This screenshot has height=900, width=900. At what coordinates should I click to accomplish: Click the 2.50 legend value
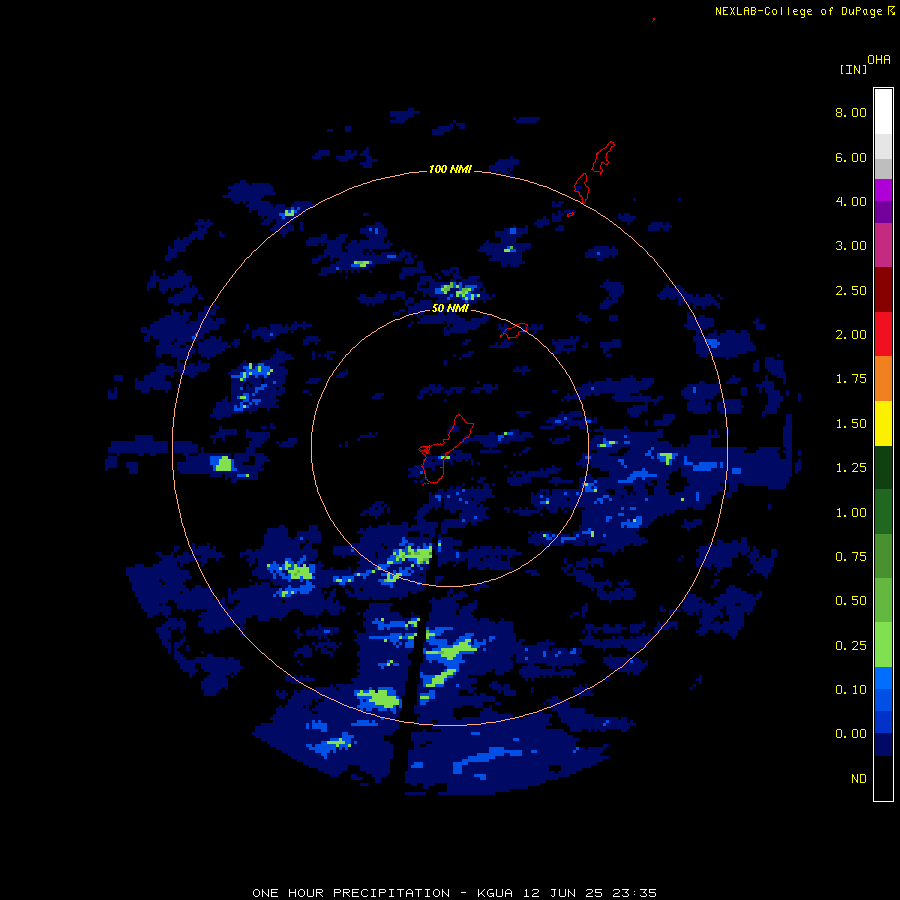coord(851,290)
